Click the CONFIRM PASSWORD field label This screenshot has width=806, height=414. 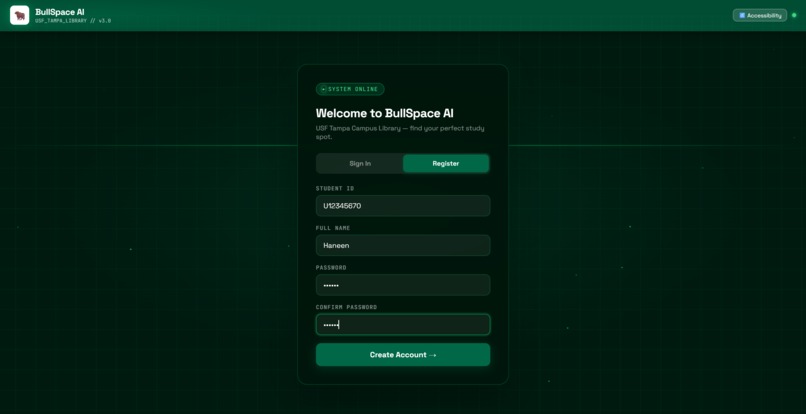[346, 307]
